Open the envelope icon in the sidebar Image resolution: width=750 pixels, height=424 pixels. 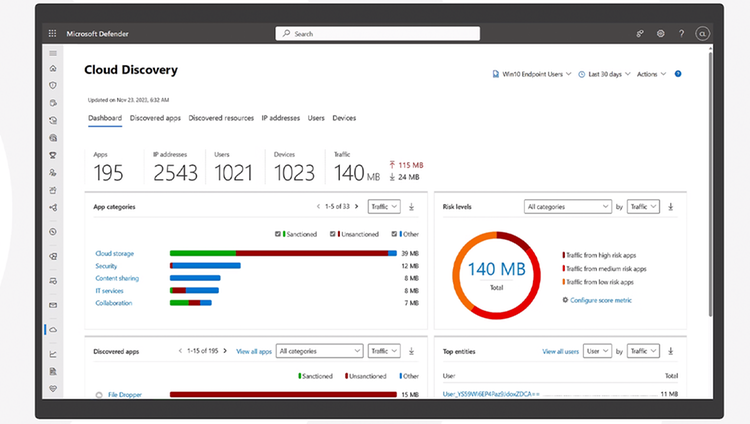click(x=53, y=305)
